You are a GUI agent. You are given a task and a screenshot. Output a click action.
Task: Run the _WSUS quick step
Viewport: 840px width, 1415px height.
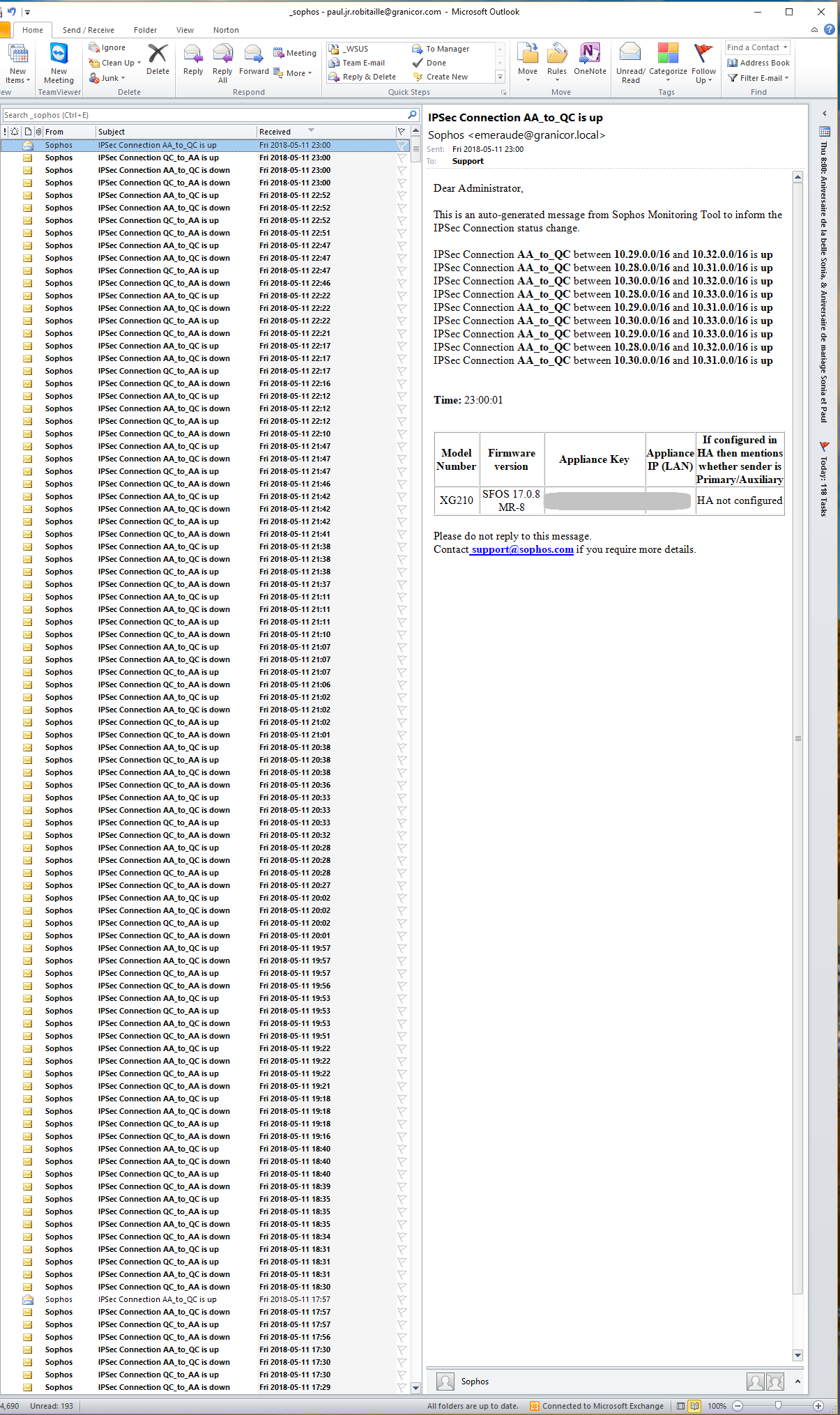(x=349, y=49)
